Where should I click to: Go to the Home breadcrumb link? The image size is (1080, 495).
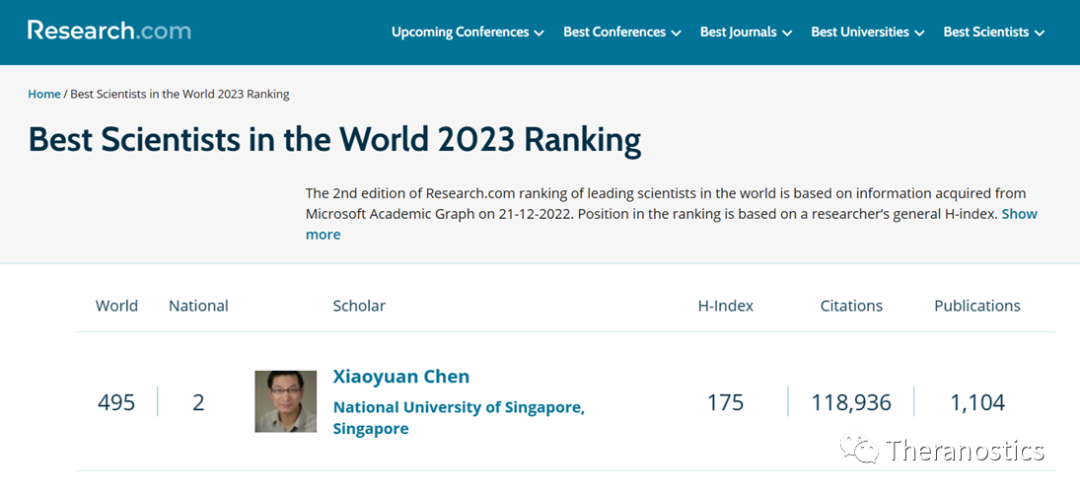coord(44,94)
